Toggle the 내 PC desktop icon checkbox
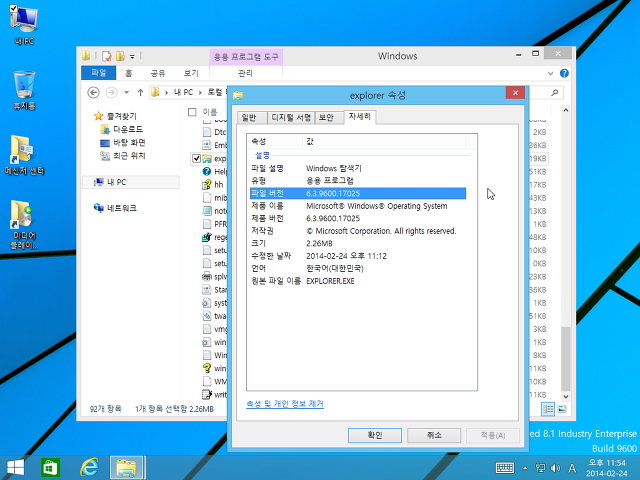 [13, 8]
